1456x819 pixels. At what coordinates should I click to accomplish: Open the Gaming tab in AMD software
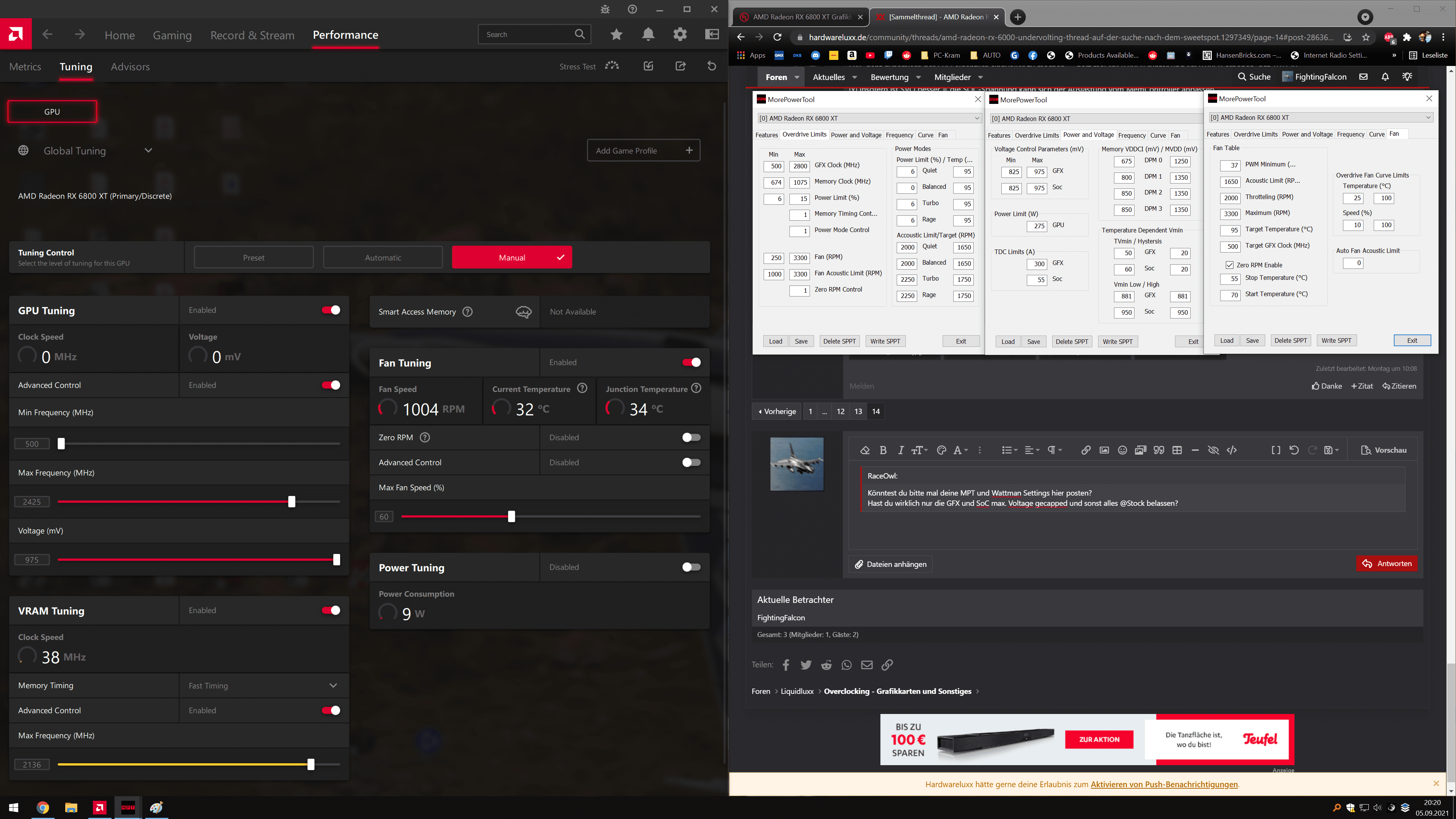[172, 35]
